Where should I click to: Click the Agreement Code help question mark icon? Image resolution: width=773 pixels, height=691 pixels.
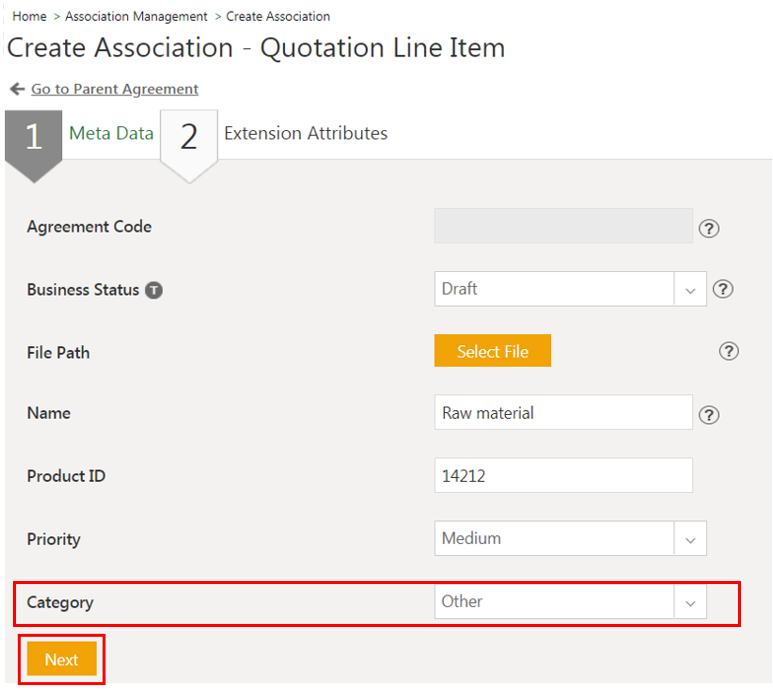coord(709,228)
